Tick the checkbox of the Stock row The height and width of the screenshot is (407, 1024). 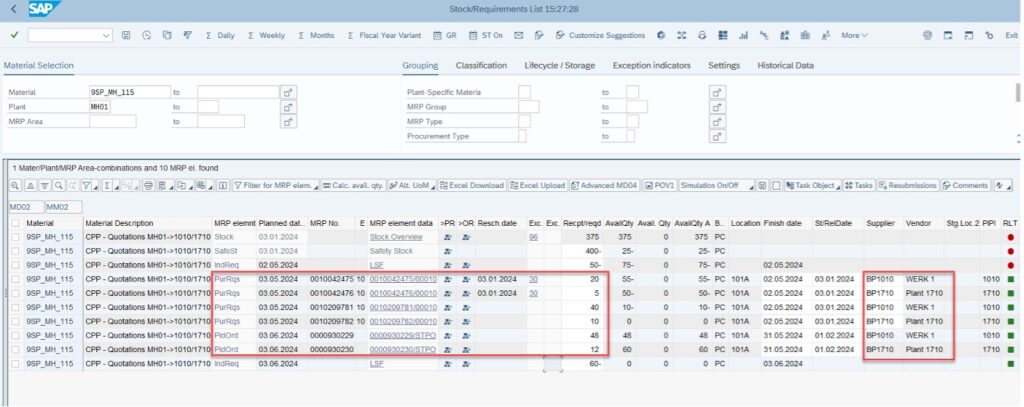pos(15,237)
